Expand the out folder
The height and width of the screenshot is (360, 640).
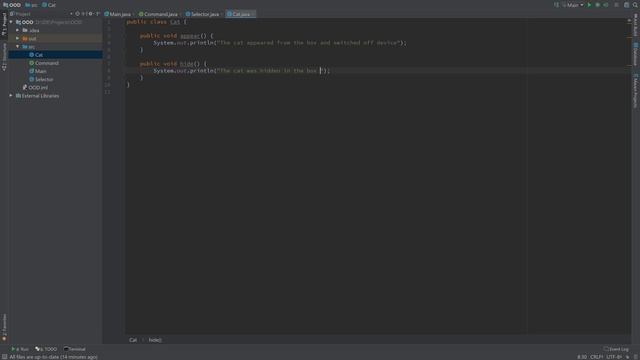point(18,38)
